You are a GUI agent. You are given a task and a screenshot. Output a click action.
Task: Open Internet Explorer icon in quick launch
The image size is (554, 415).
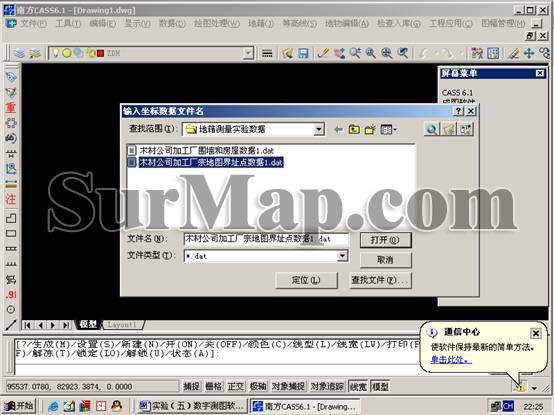click(53, 406)
